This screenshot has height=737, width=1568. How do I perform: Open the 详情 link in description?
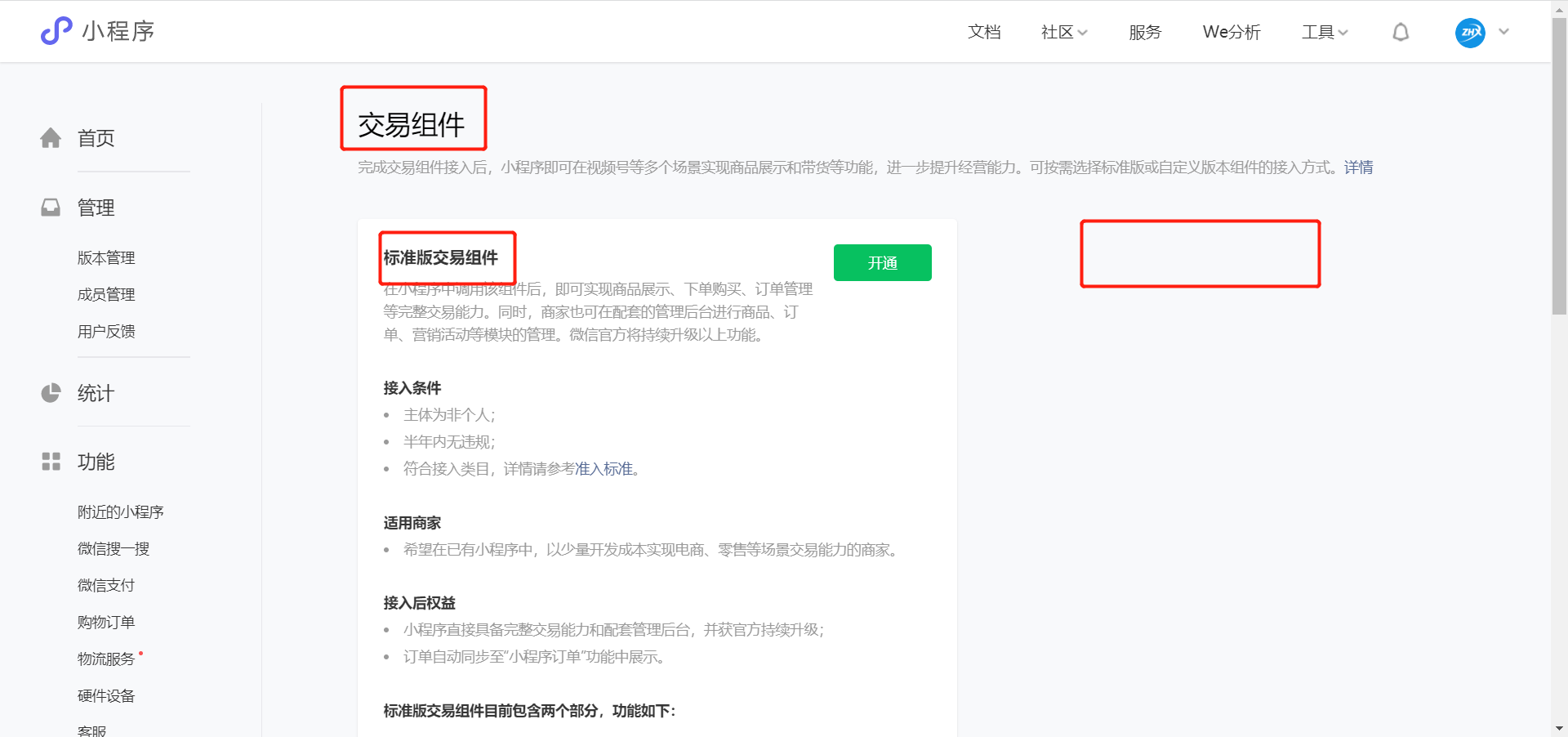click(1359, 167)
